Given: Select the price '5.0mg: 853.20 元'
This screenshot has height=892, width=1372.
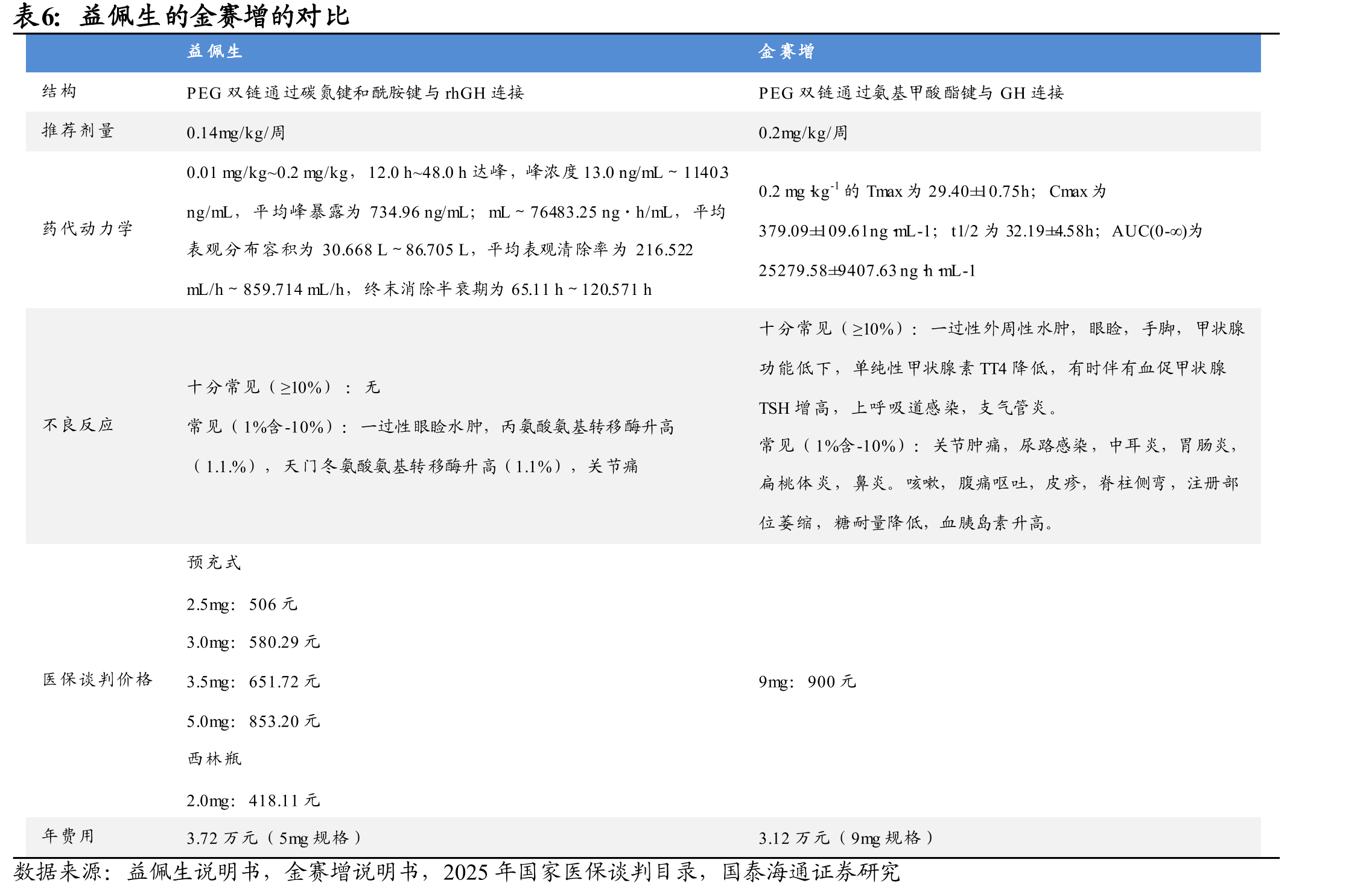Looking at the screenshot, I should (x=253, y=722).
